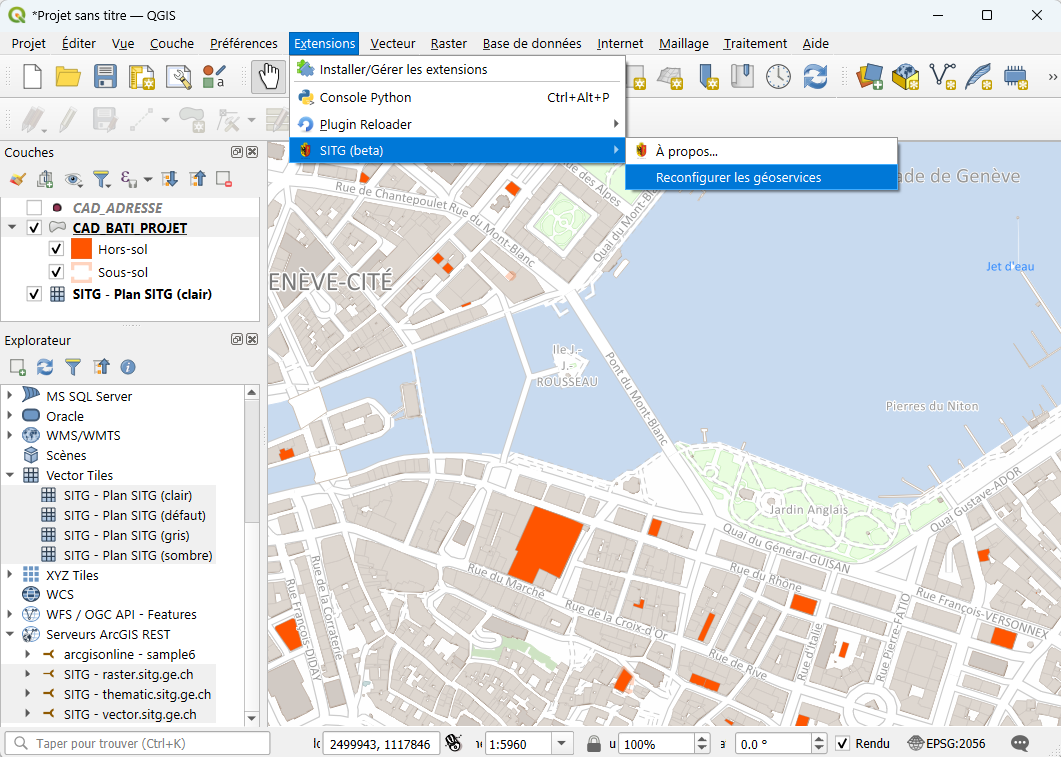Viewport: 1061px width, 757px height.
Task: Click the EPSG:2056 CRS button
Action: pyautogui.click(x=947, y=743)
